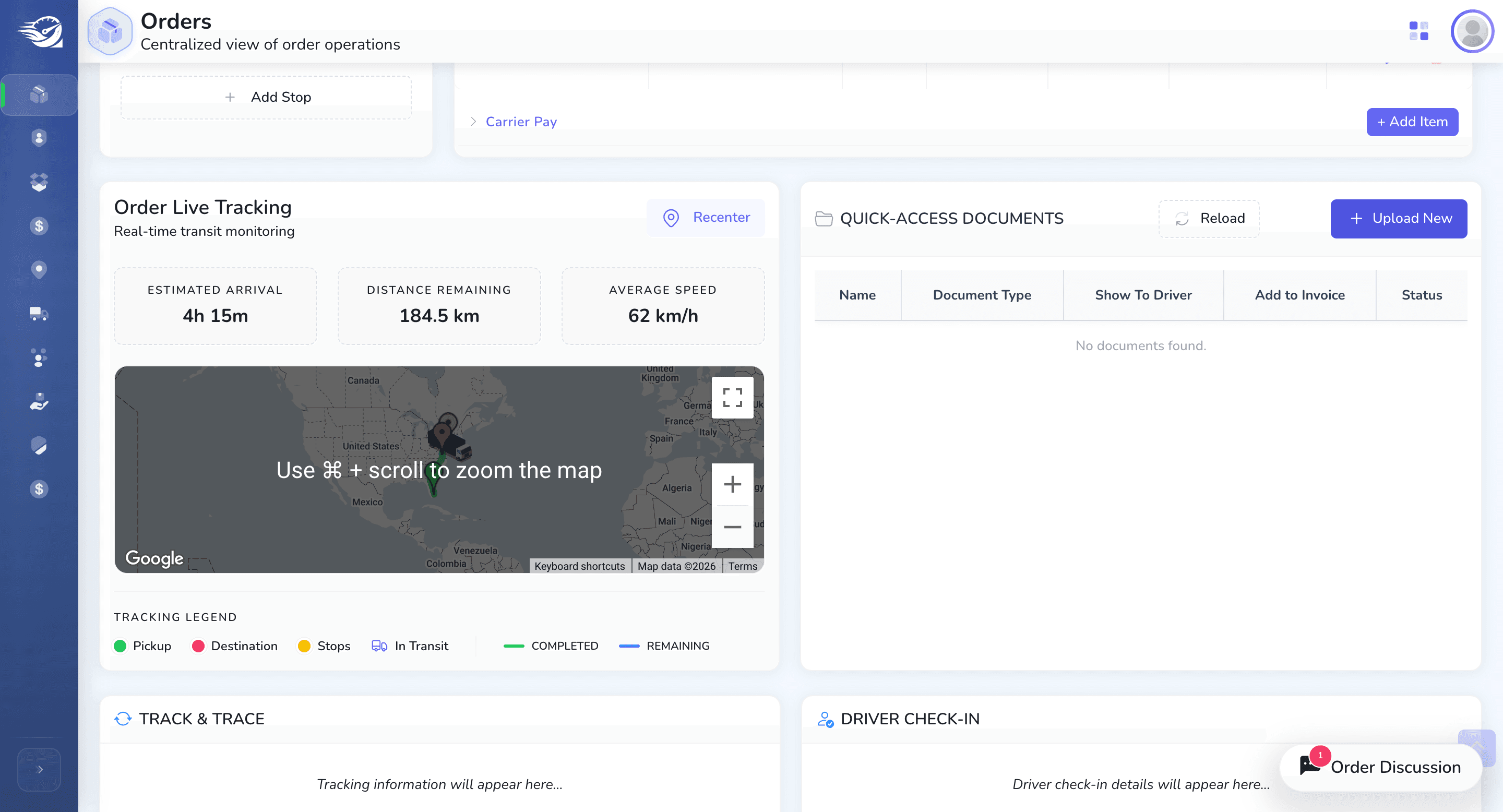
Task: Open the people group icon in sidebar
Action: click(x=39, y=357)
